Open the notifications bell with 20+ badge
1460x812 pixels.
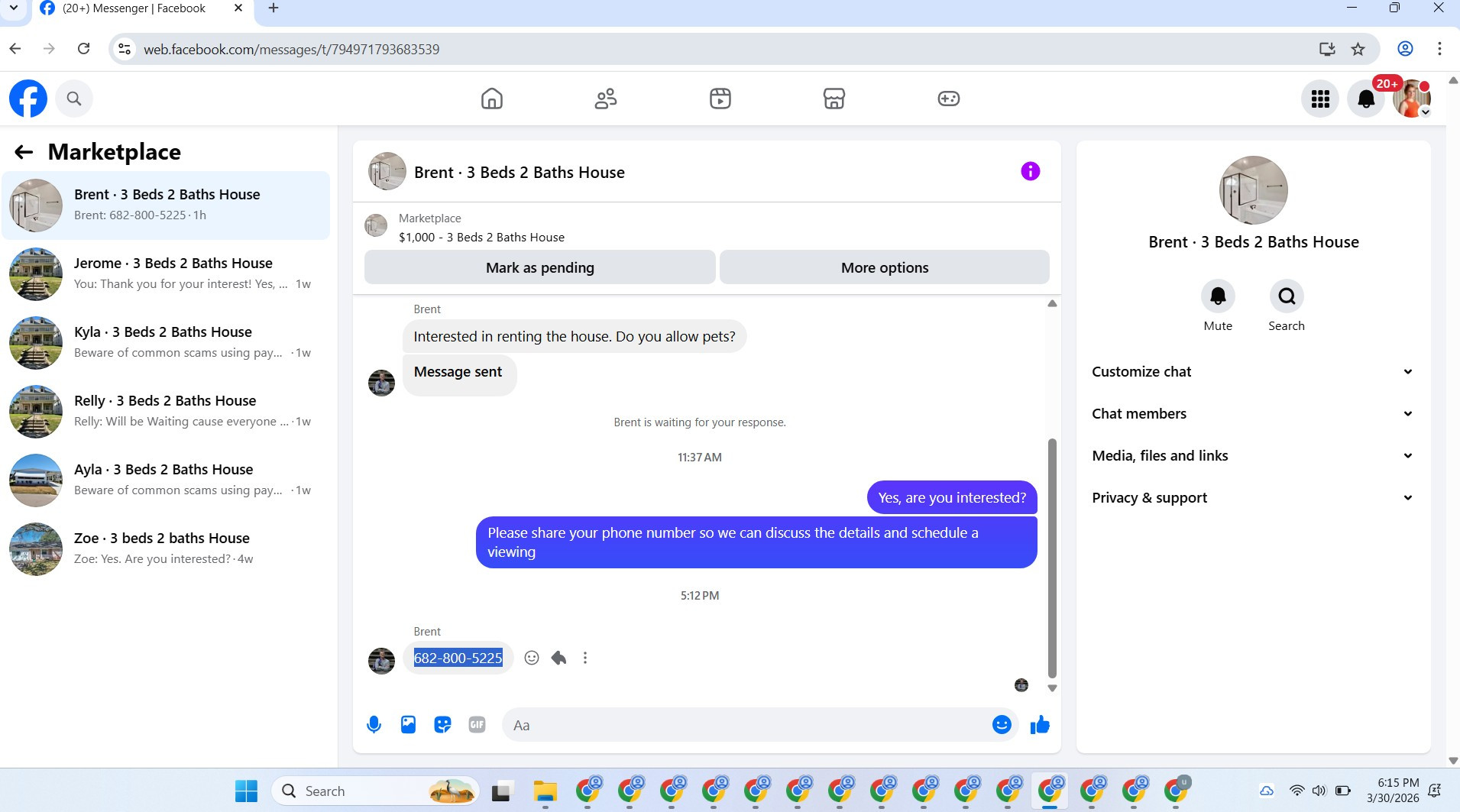coord(1366,99)
